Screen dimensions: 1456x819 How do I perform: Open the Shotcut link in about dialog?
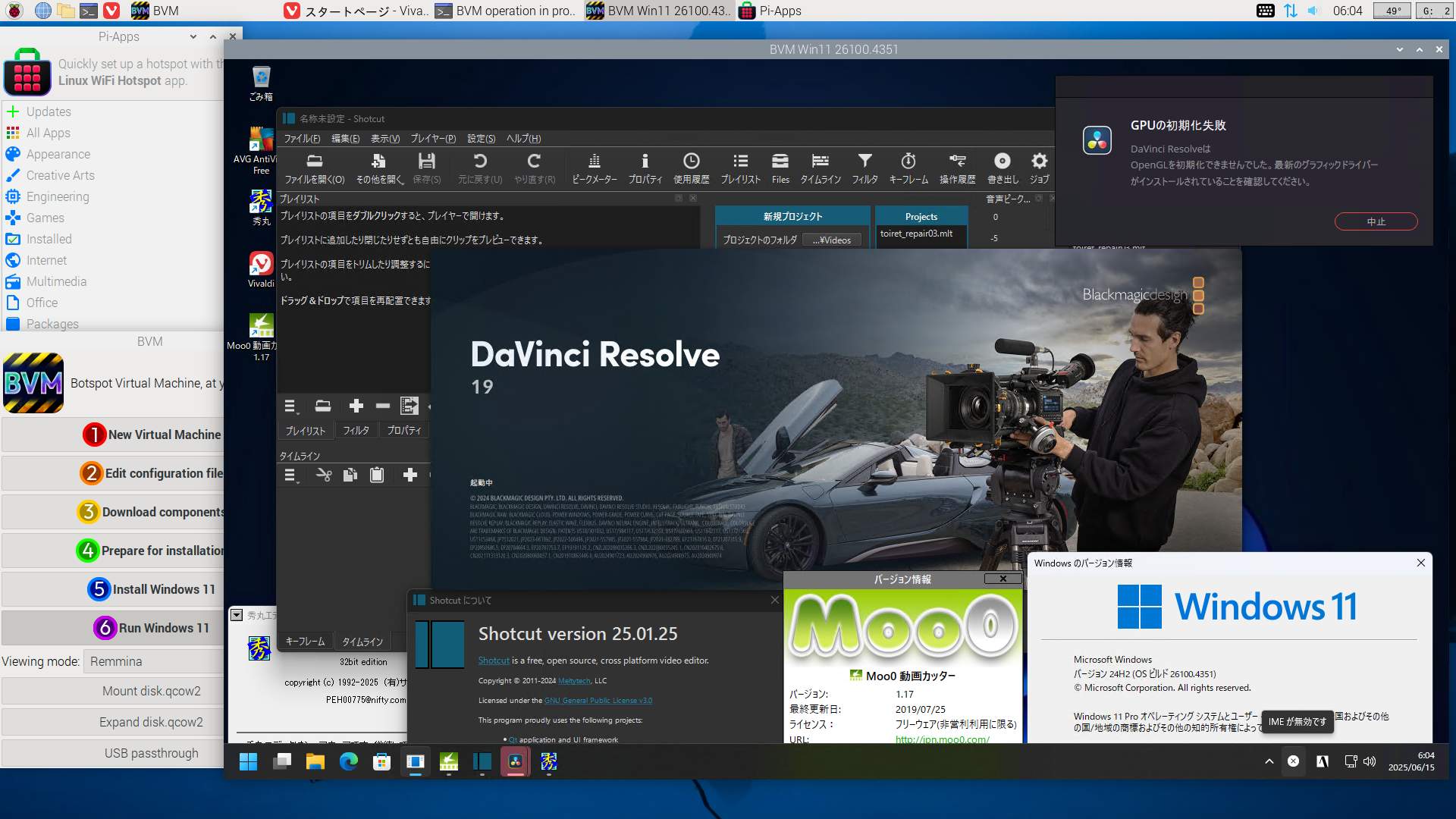[x=494, y=661]
